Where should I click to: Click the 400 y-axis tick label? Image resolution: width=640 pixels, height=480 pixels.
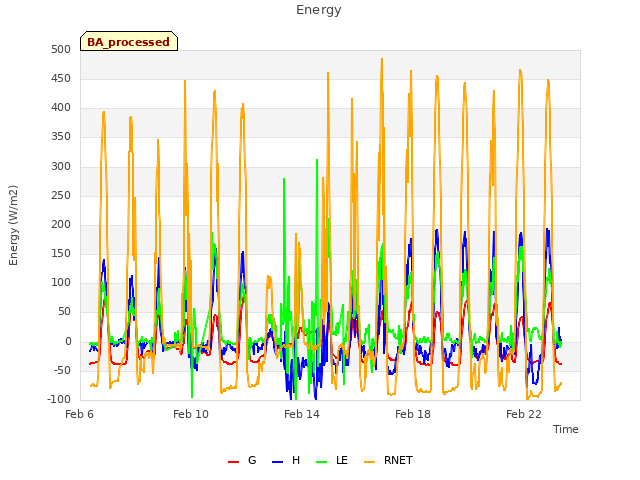coord(61,108)
